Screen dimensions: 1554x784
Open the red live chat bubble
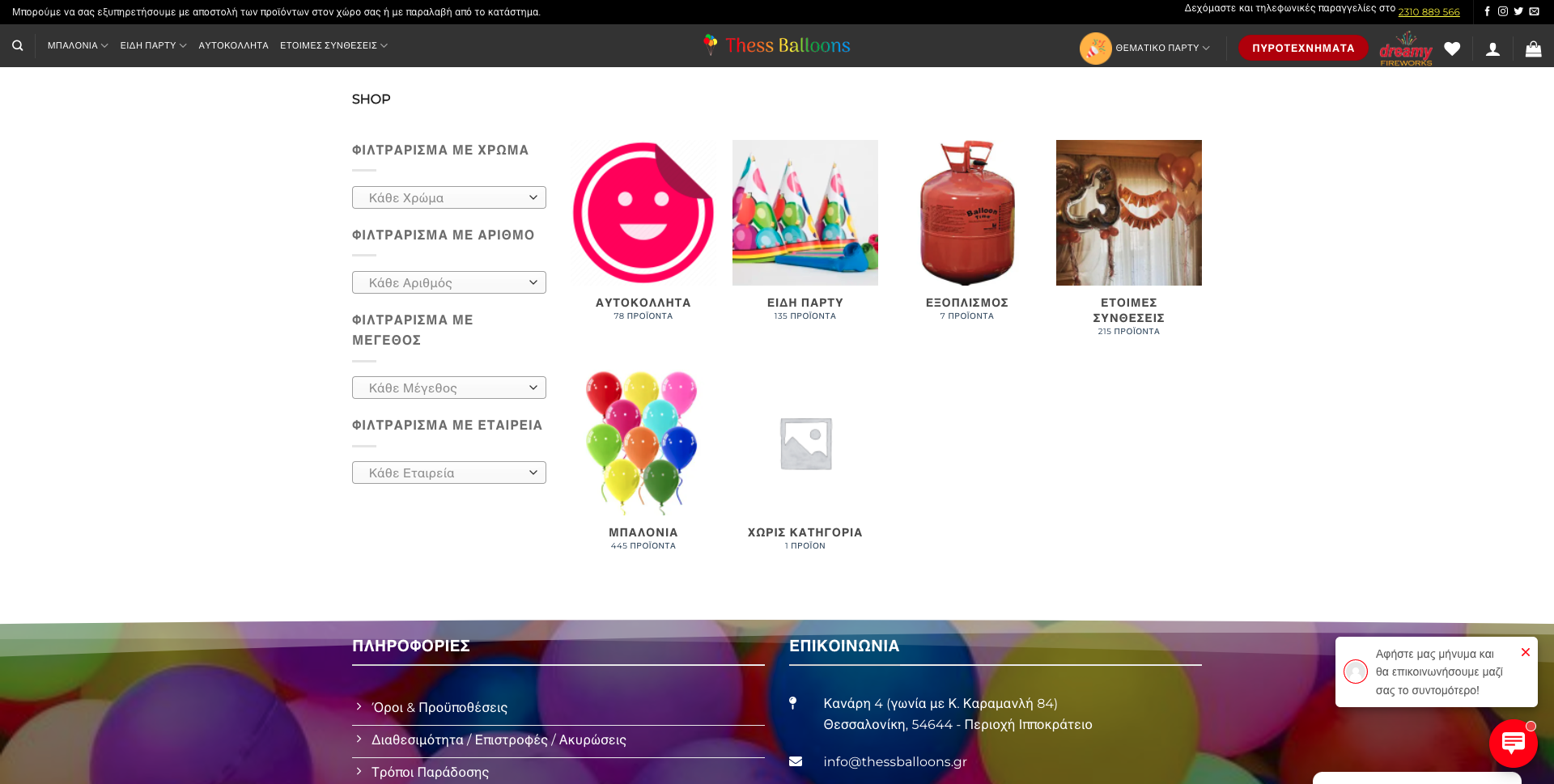(1513, 743)
